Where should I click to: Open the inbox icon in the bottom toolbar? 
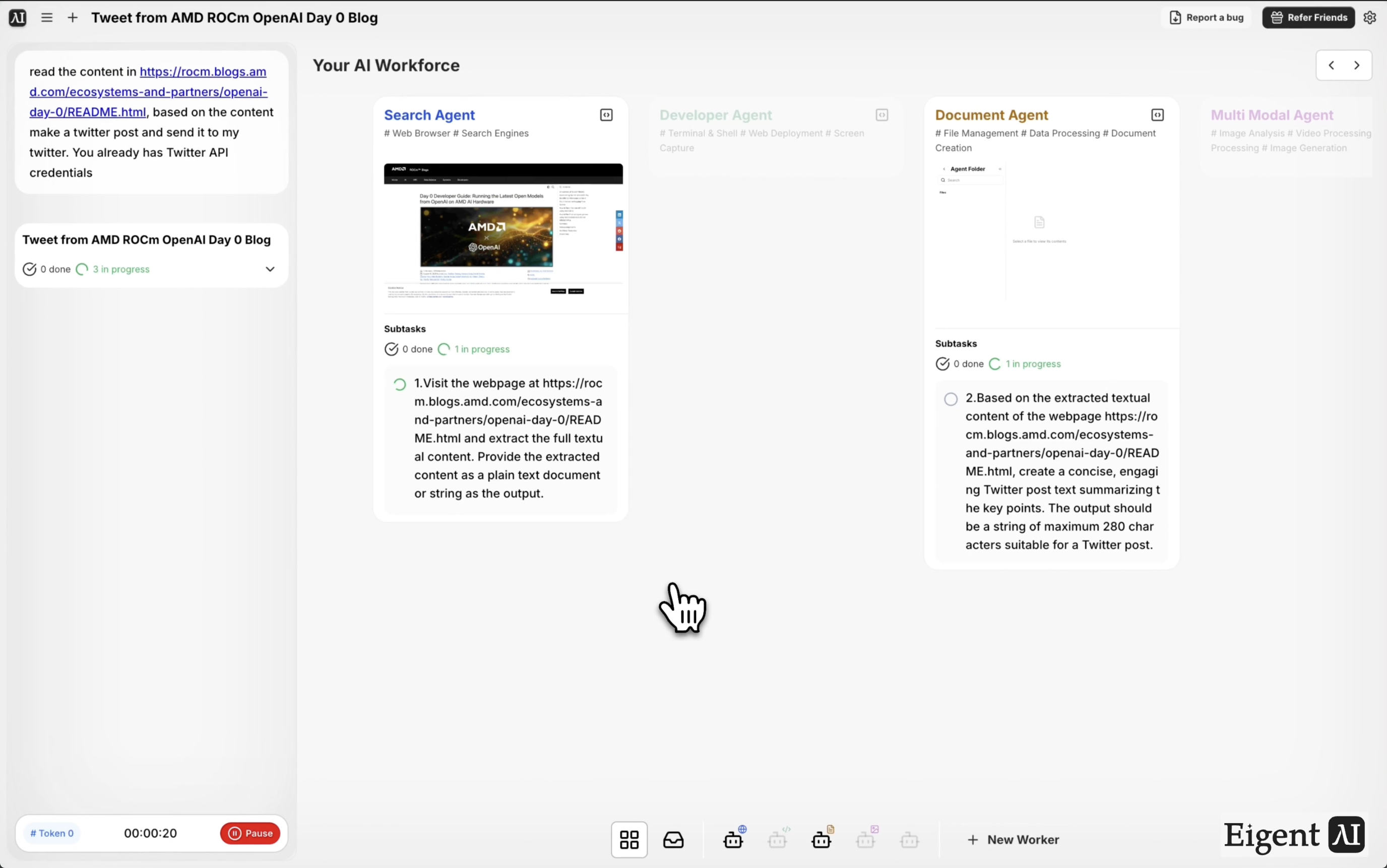click(x=673, y=839)
